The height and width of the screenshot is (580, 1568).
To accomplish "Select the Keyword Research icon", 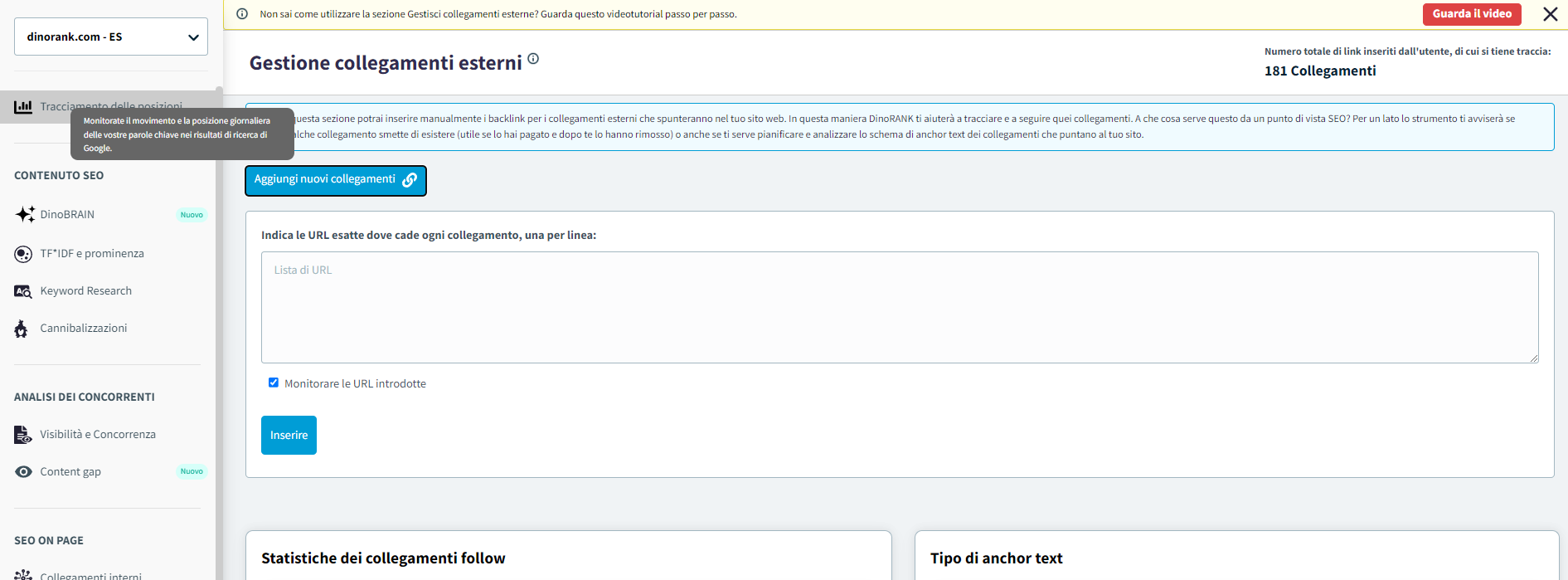I will [23, 291].
